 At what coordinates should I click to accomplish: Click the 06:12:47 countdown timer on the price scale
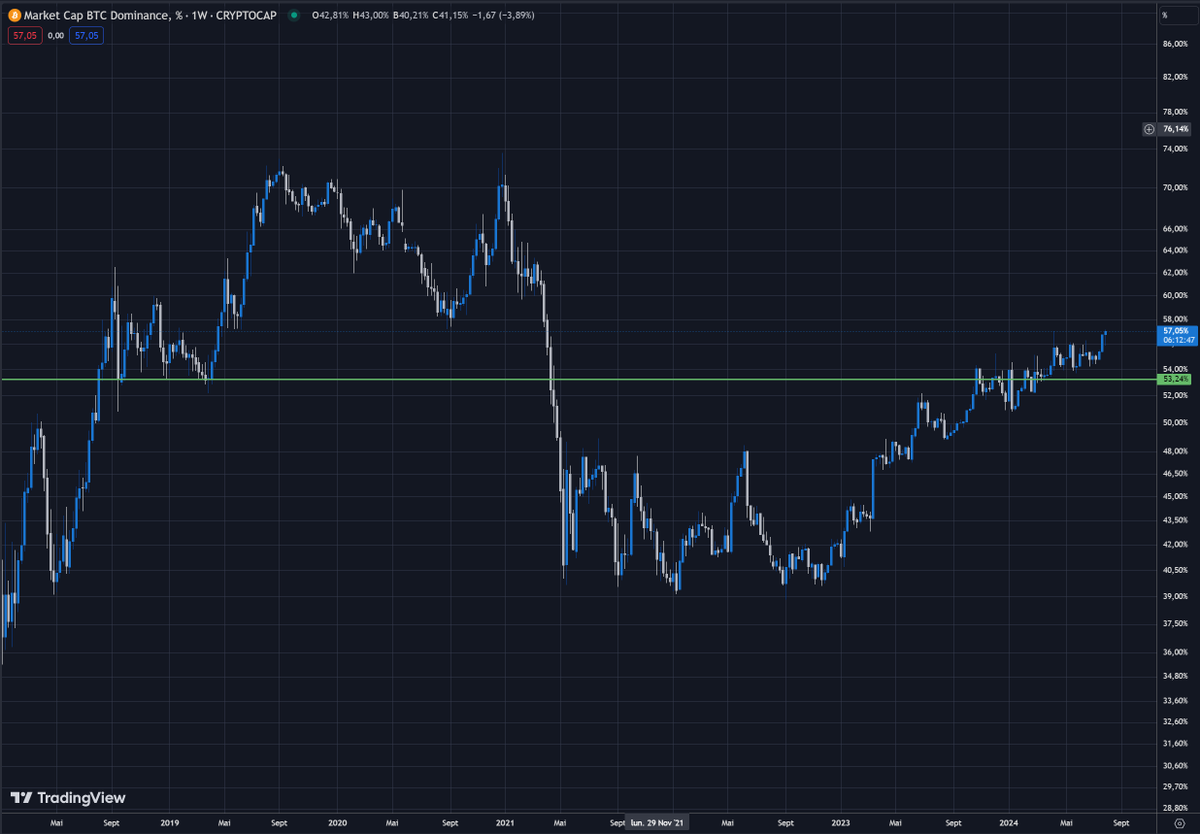pyautogui.click(x=1177, y=339)
